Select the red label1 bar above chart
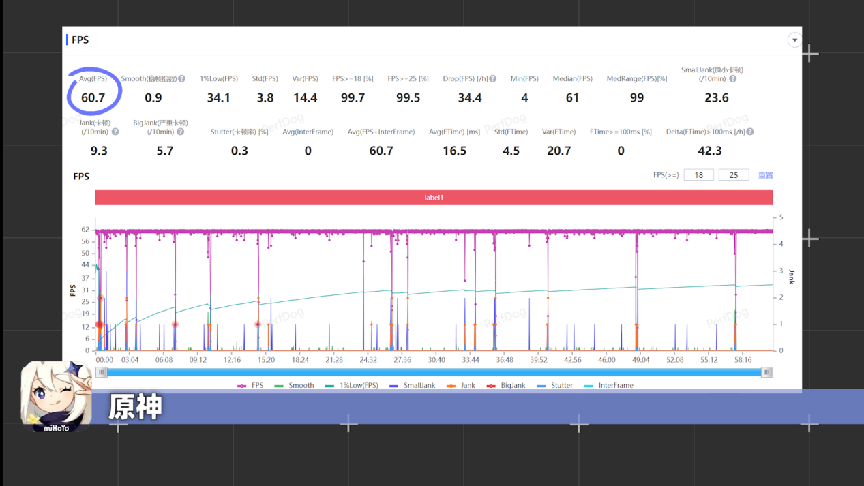The image size is (864, 486). 433,198
